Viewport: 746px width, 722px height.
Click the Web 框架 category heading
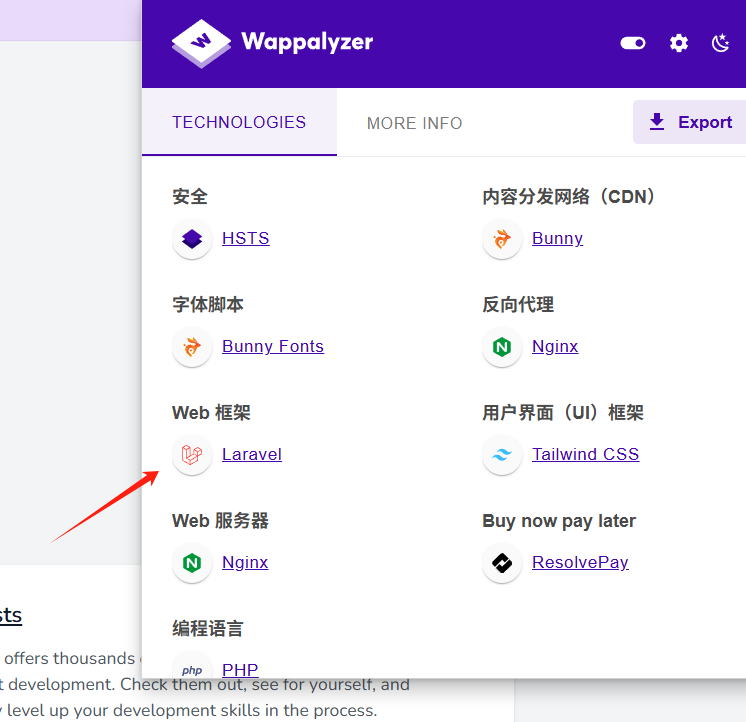[211, 412]
